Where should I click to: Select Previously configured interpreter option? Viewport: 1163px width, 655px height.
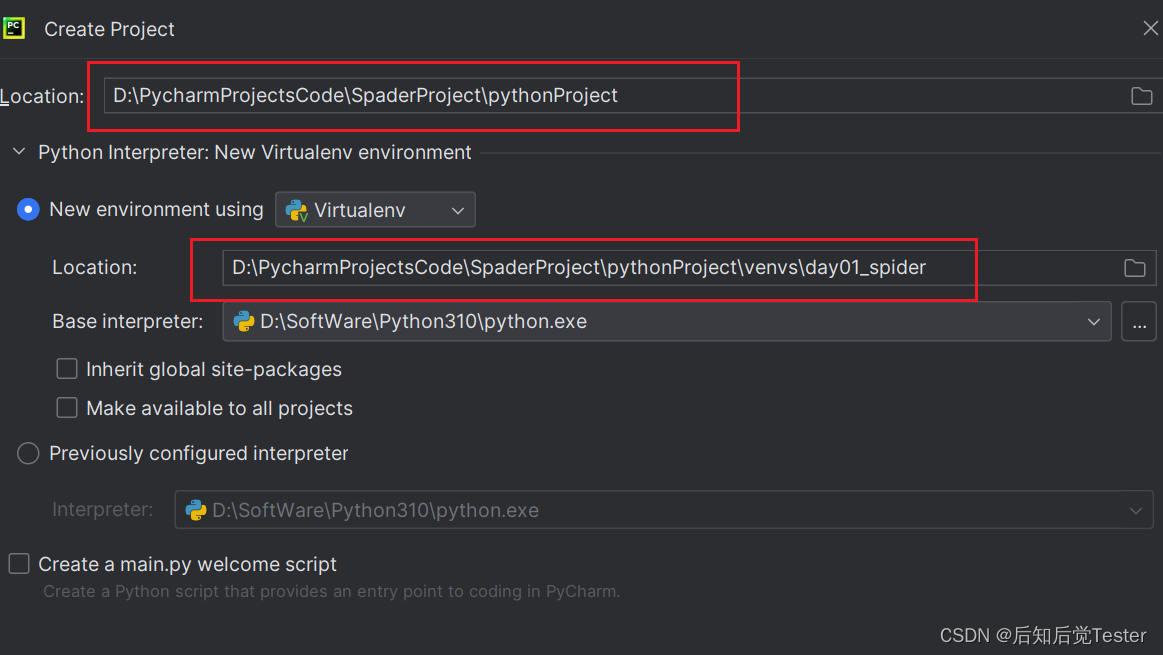click(x=27, y=453)
